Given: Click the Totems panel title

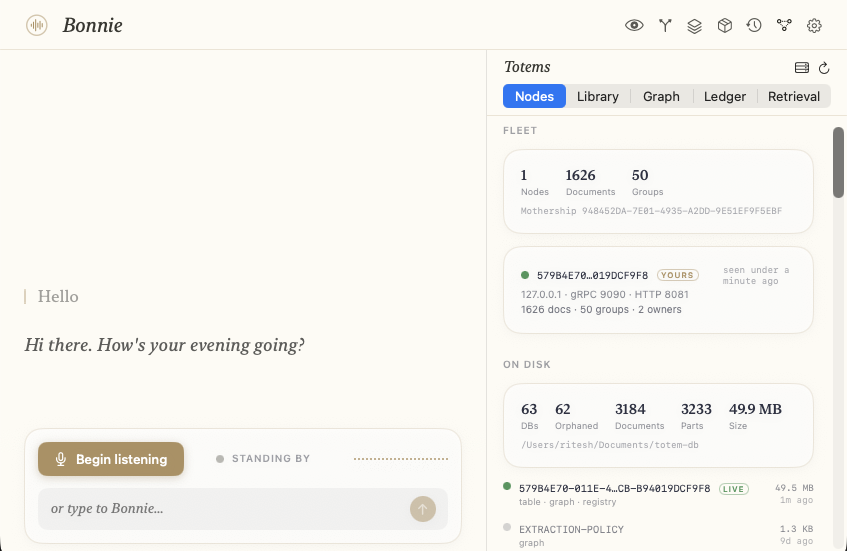Looking at the screenshot, I should point(527,67).
